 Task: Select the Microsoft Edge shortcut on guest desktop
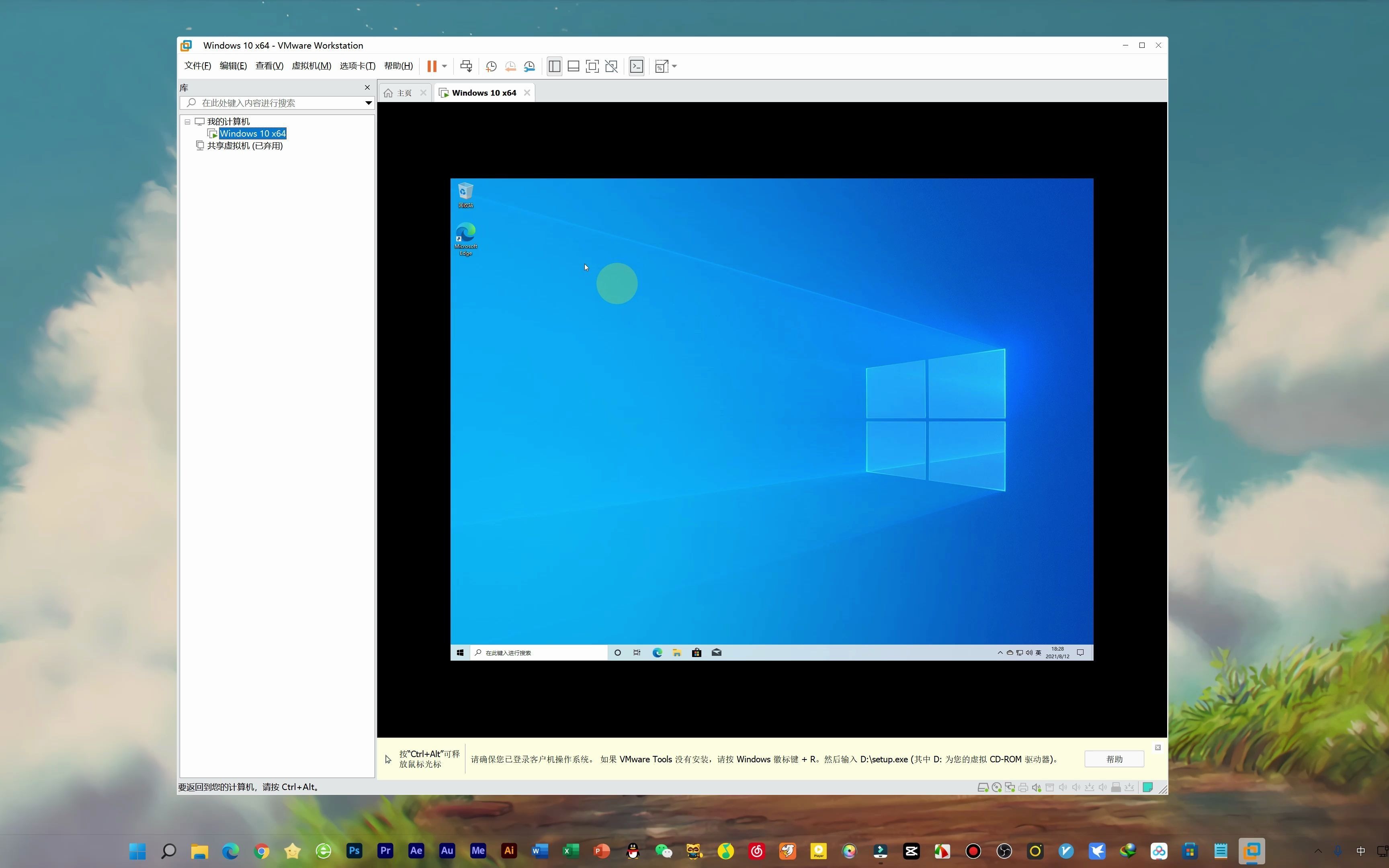[465, 240]
